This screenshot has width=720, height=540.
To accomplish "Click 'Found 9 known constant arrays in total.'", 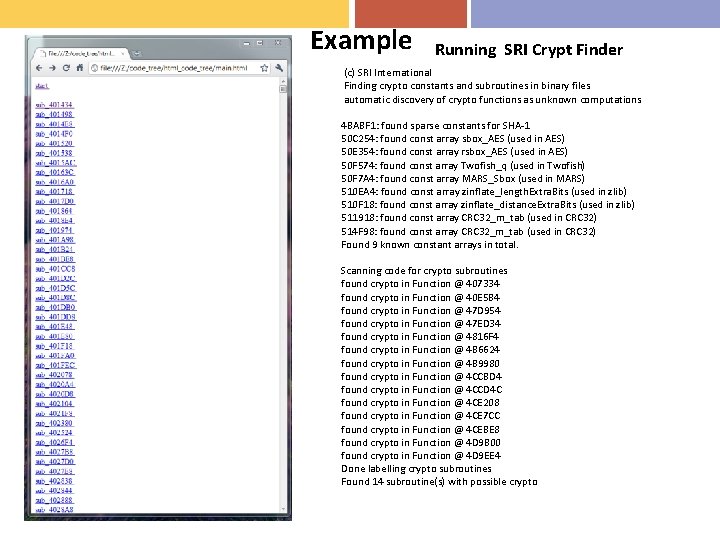I will (x=430, y=245).
